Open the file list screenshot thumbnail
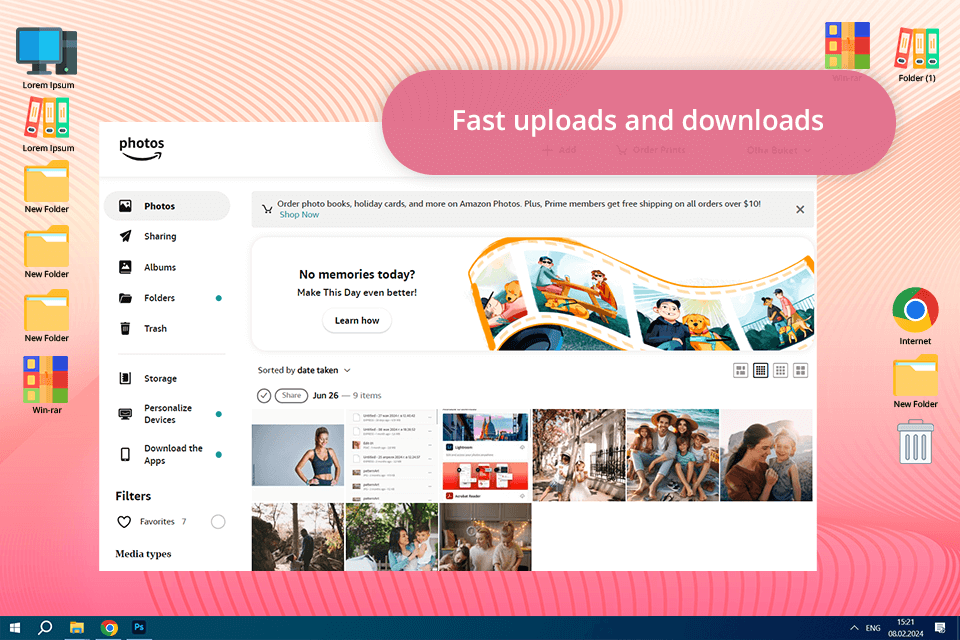960x640 pixels. tap(392, 455)
